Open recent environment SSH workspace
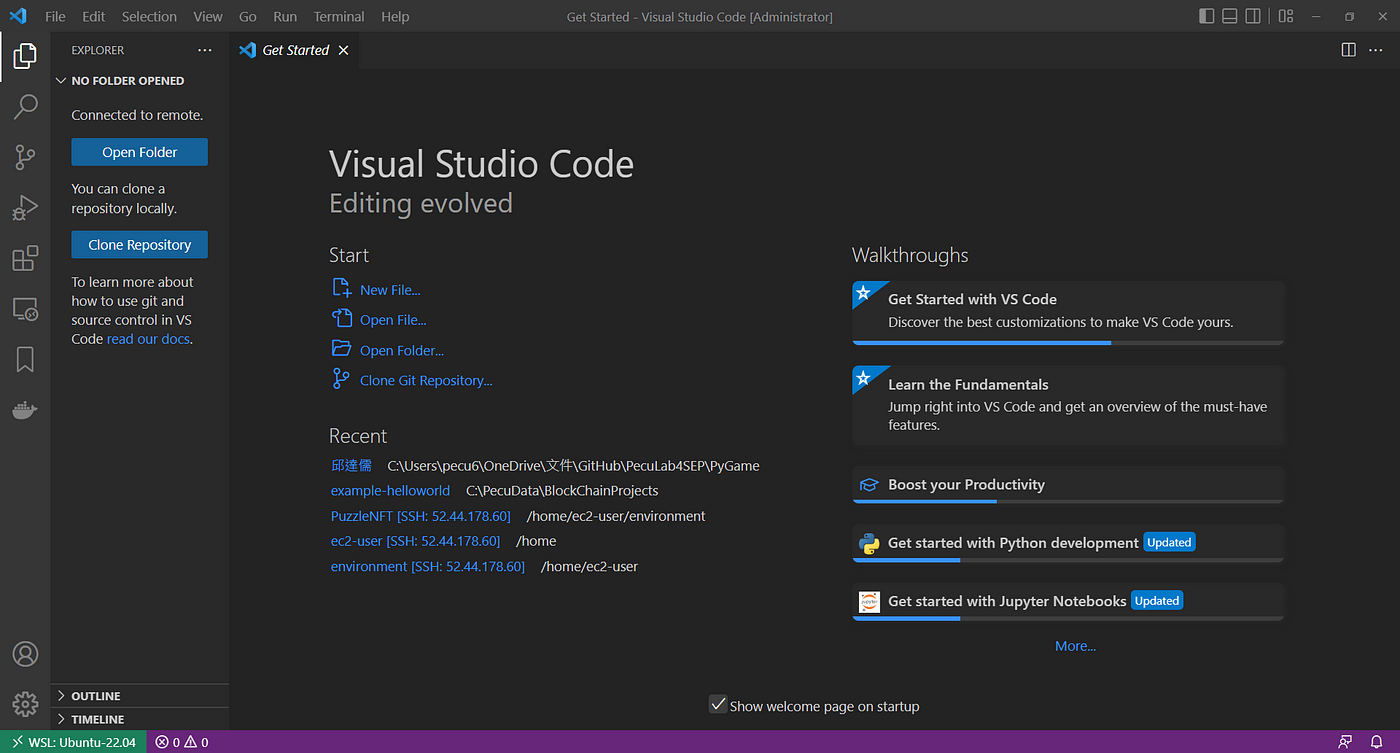 428,566
